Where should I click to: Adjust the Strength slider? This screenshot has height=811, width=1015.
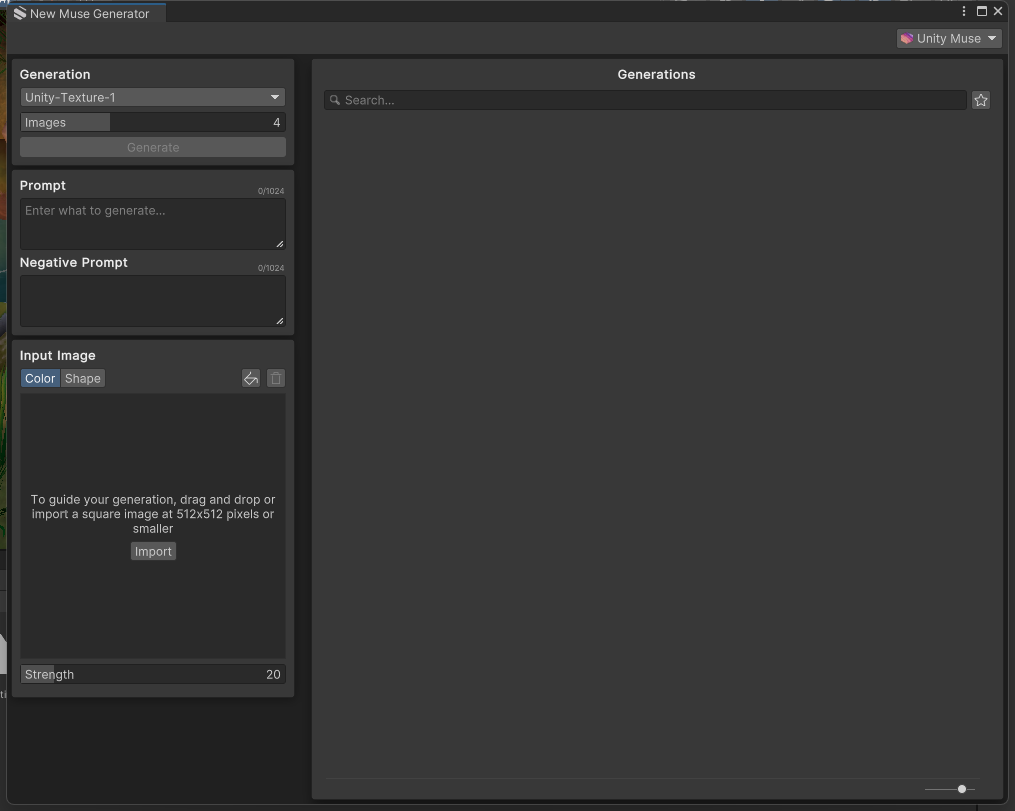point(153,674)
